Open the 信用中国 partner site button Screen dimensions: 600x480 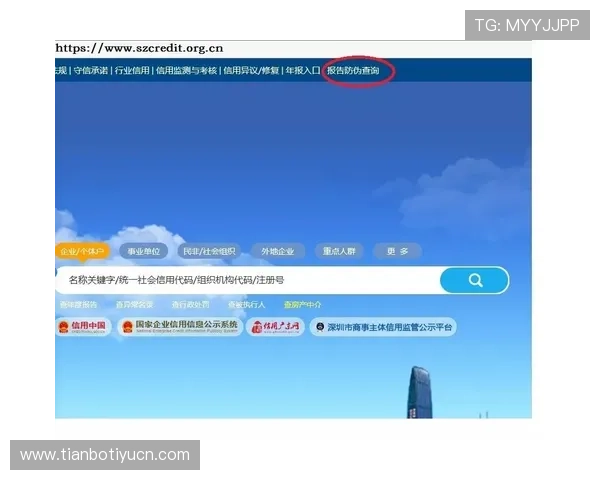point(83,327)
